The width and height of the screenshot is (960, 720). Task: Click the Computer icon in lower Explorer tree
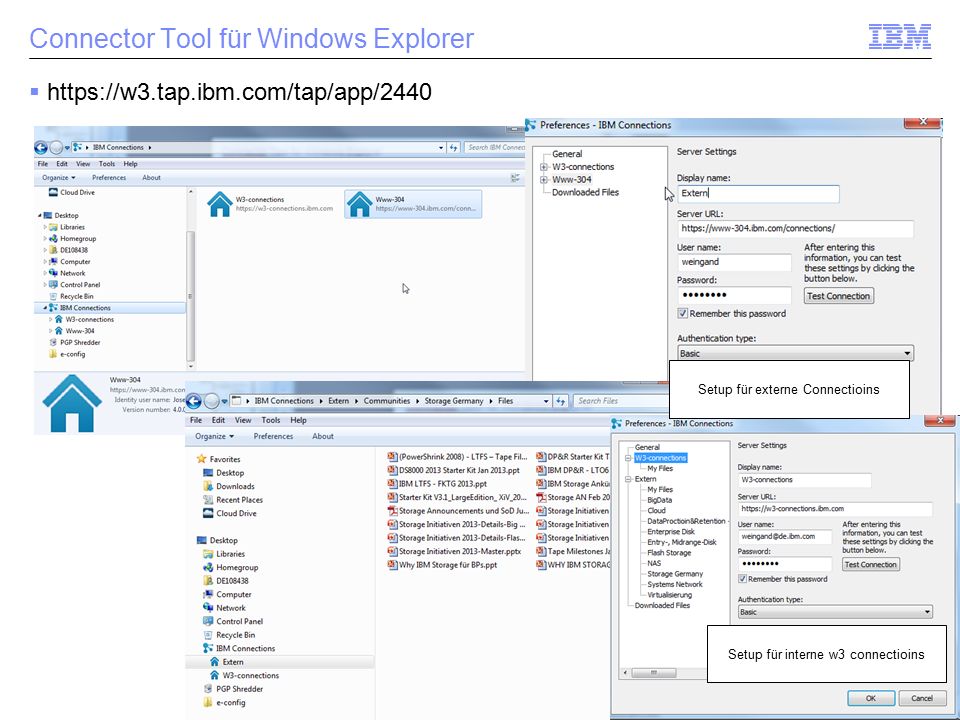click(x=208, y=594)
